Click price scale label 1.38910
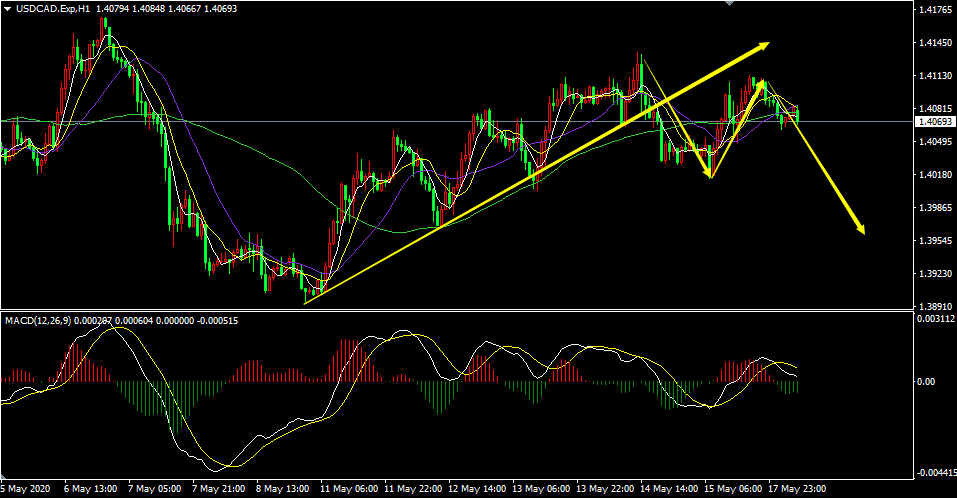Viewport: 957px width, 498px height. [935, 306]
